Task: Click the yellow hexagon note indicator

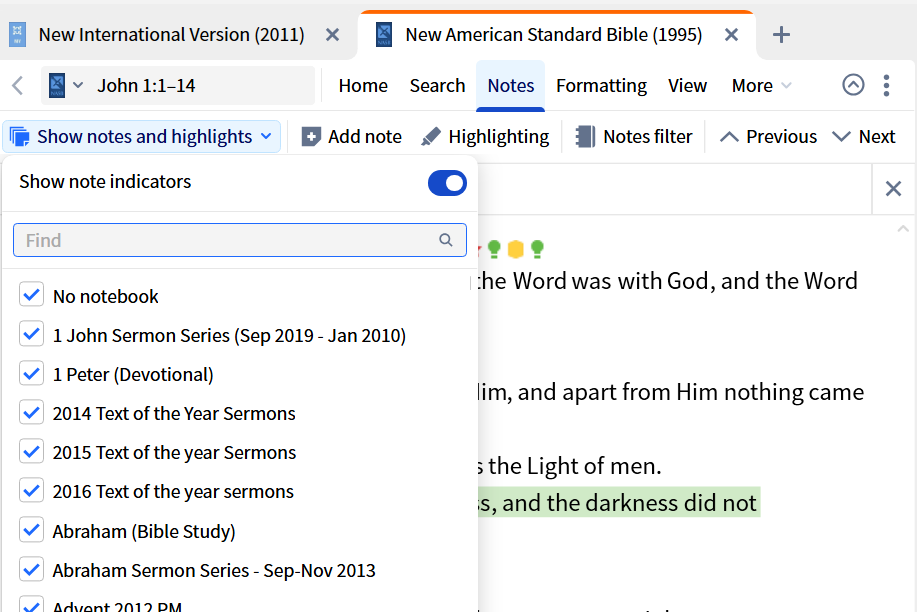Action: pyautogui.click(x=516, y=249)
